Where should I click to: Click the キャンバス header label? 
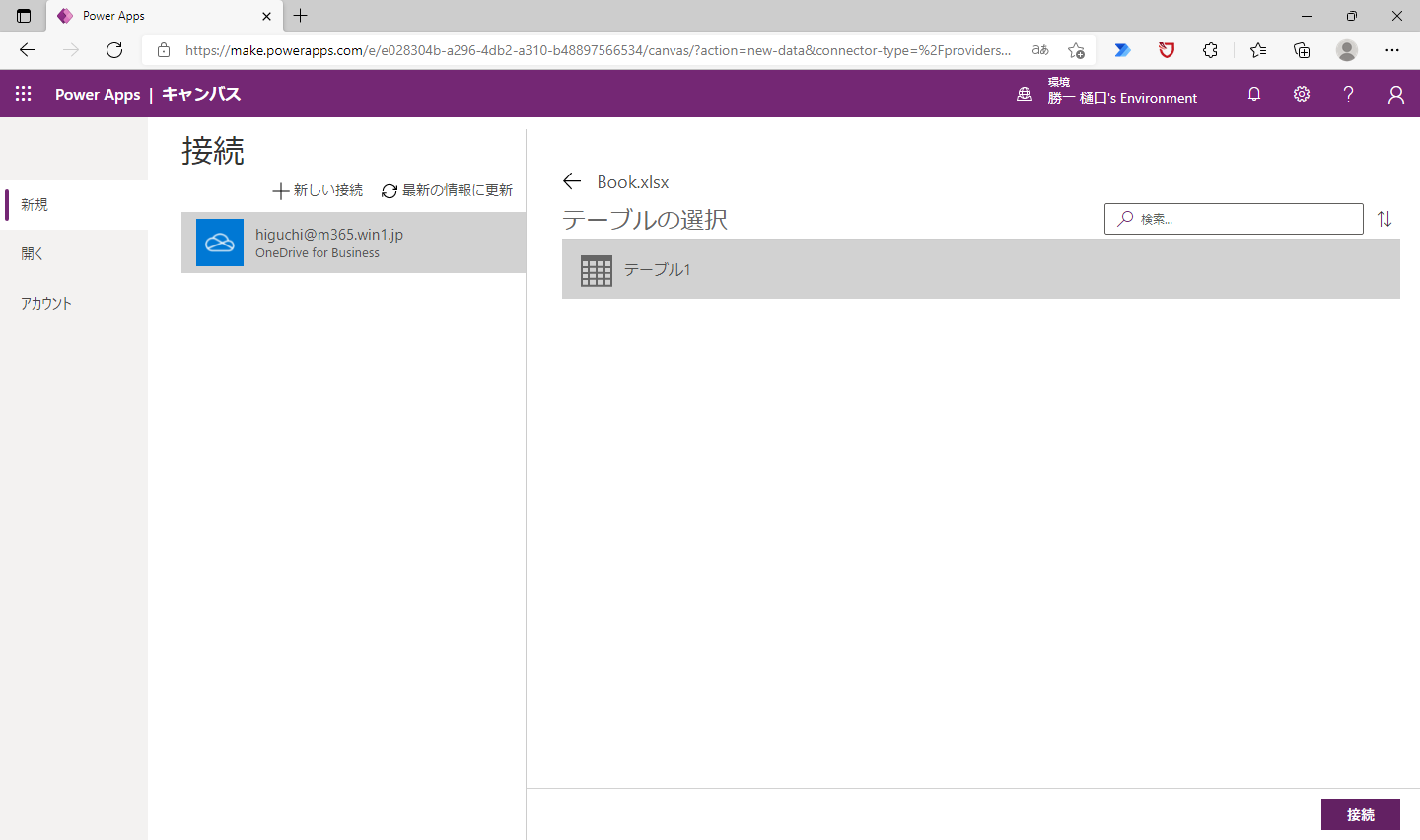tap(201, 94)
